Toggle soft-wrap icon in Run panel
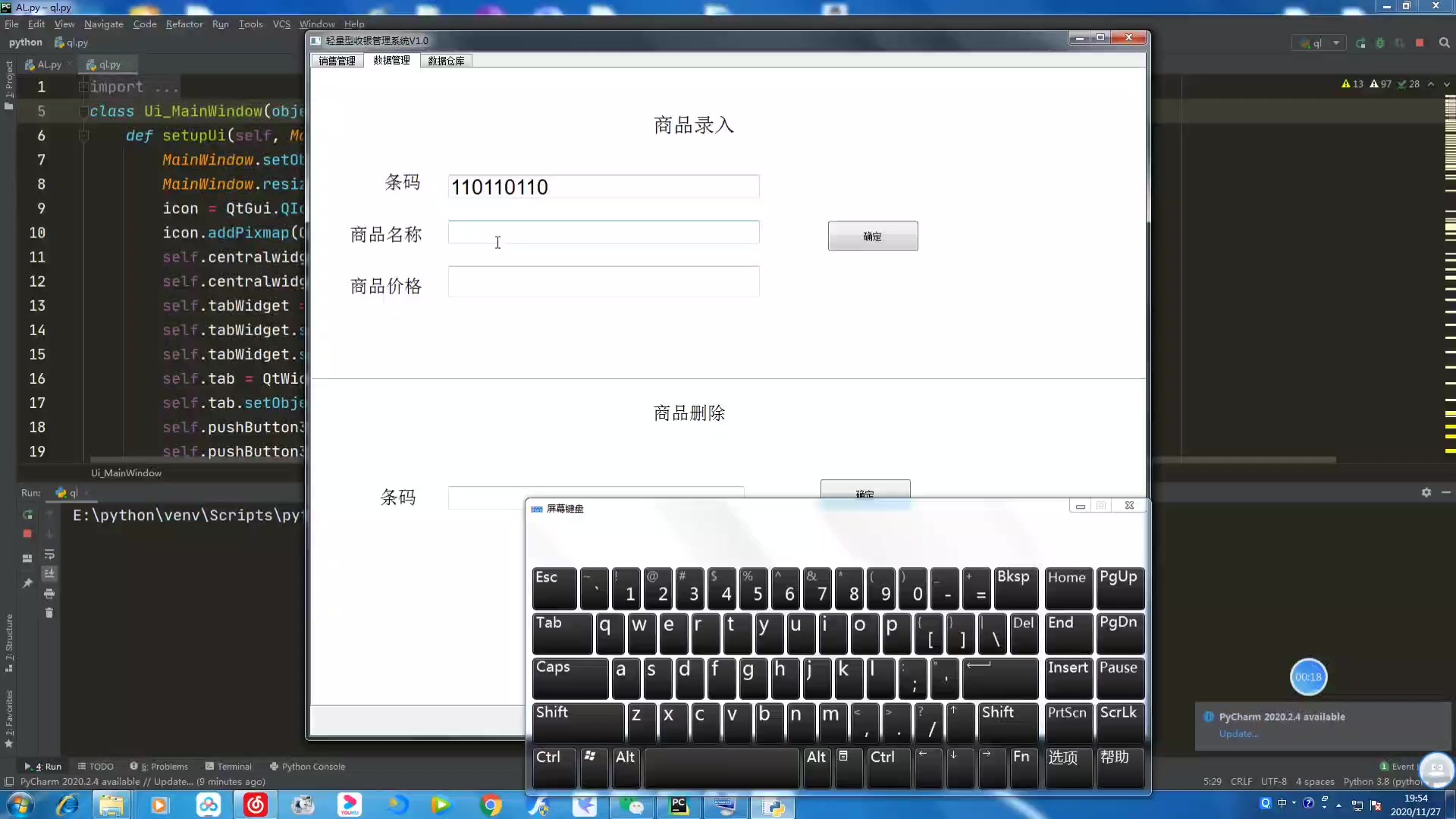This screenshot has width=1456, height=819. pos(49,554)
